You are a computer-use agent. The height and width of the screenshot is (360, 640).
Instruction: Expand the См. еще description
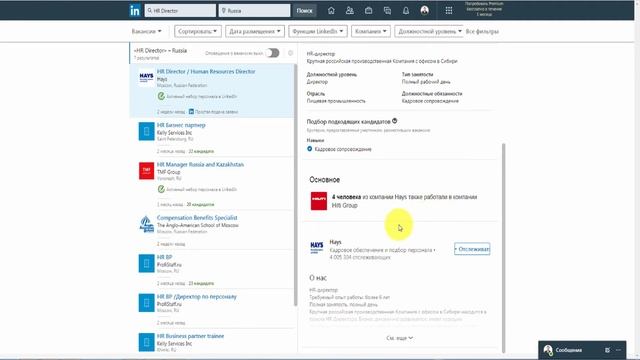(399, 338)
